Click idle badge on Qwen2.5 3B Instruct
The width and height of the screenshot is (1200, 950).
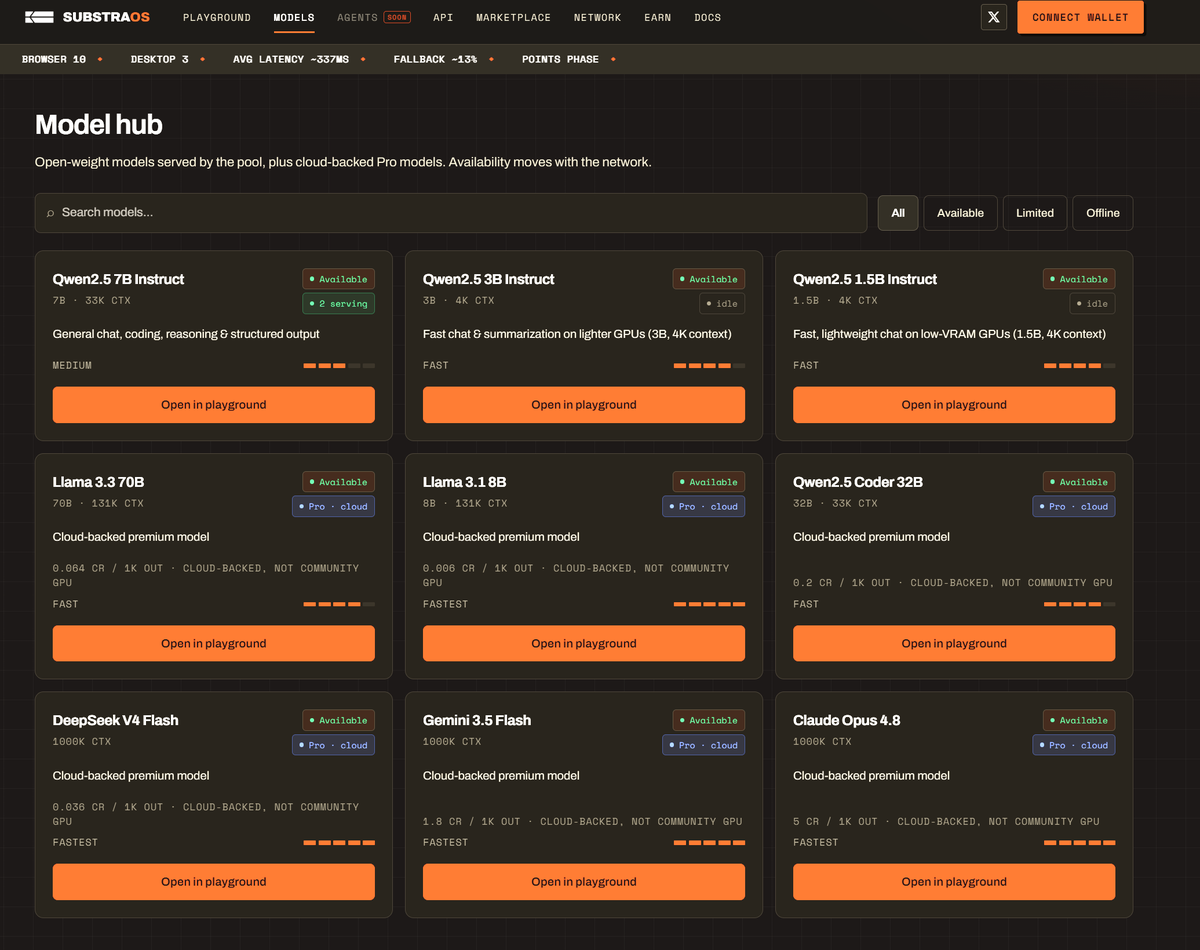pos(722,304)
